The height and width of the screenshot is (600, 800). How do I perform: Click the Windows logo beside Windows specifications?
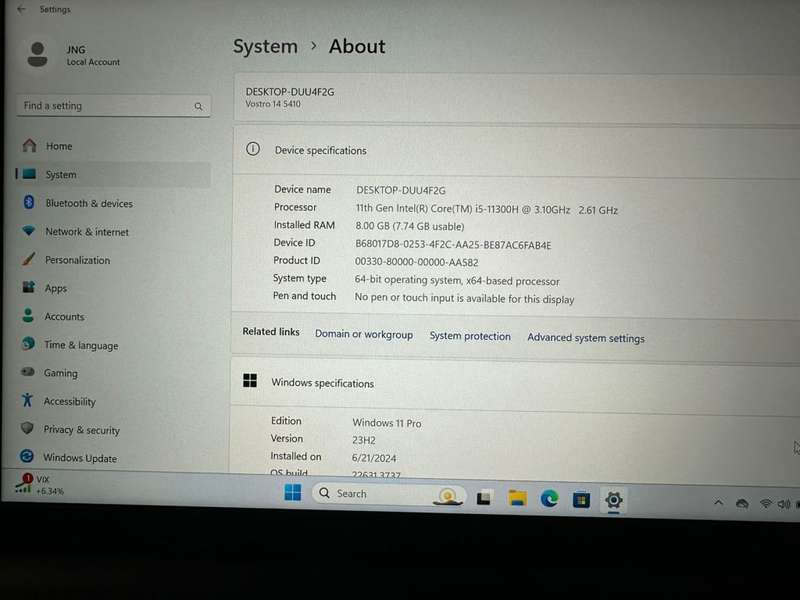tap(250, 380)
